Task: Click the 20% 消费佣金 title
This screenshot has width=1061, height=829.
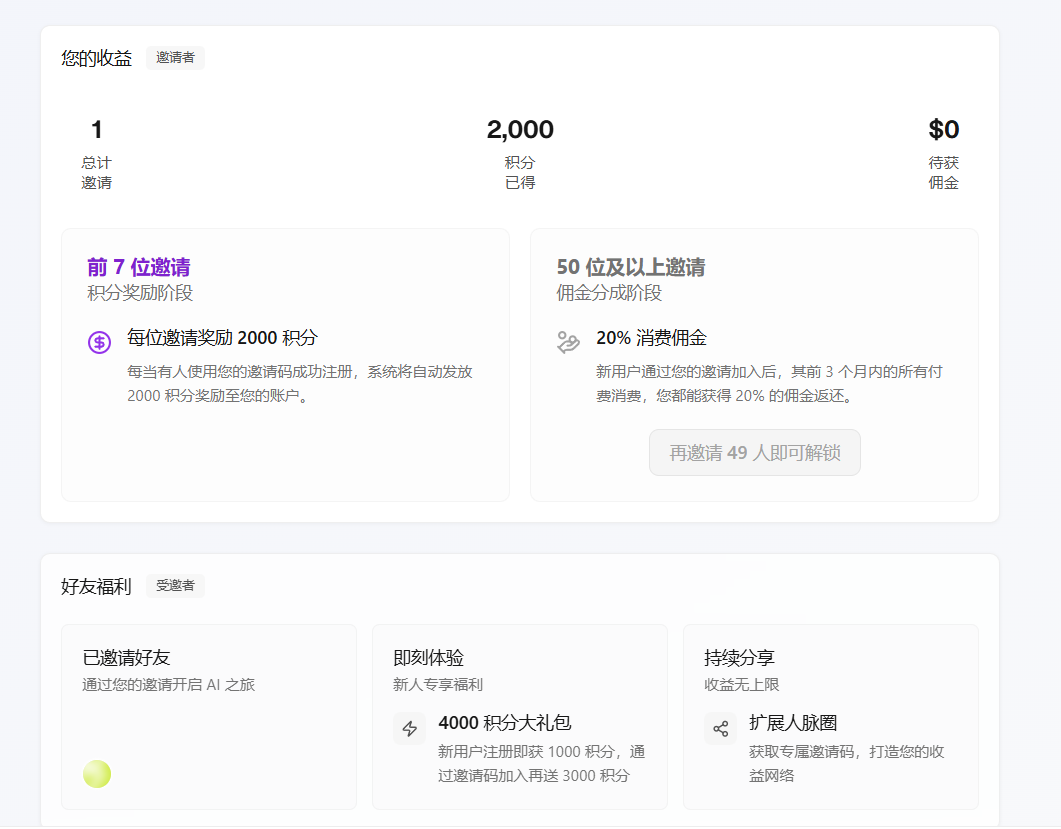Action: click(651, 338)
